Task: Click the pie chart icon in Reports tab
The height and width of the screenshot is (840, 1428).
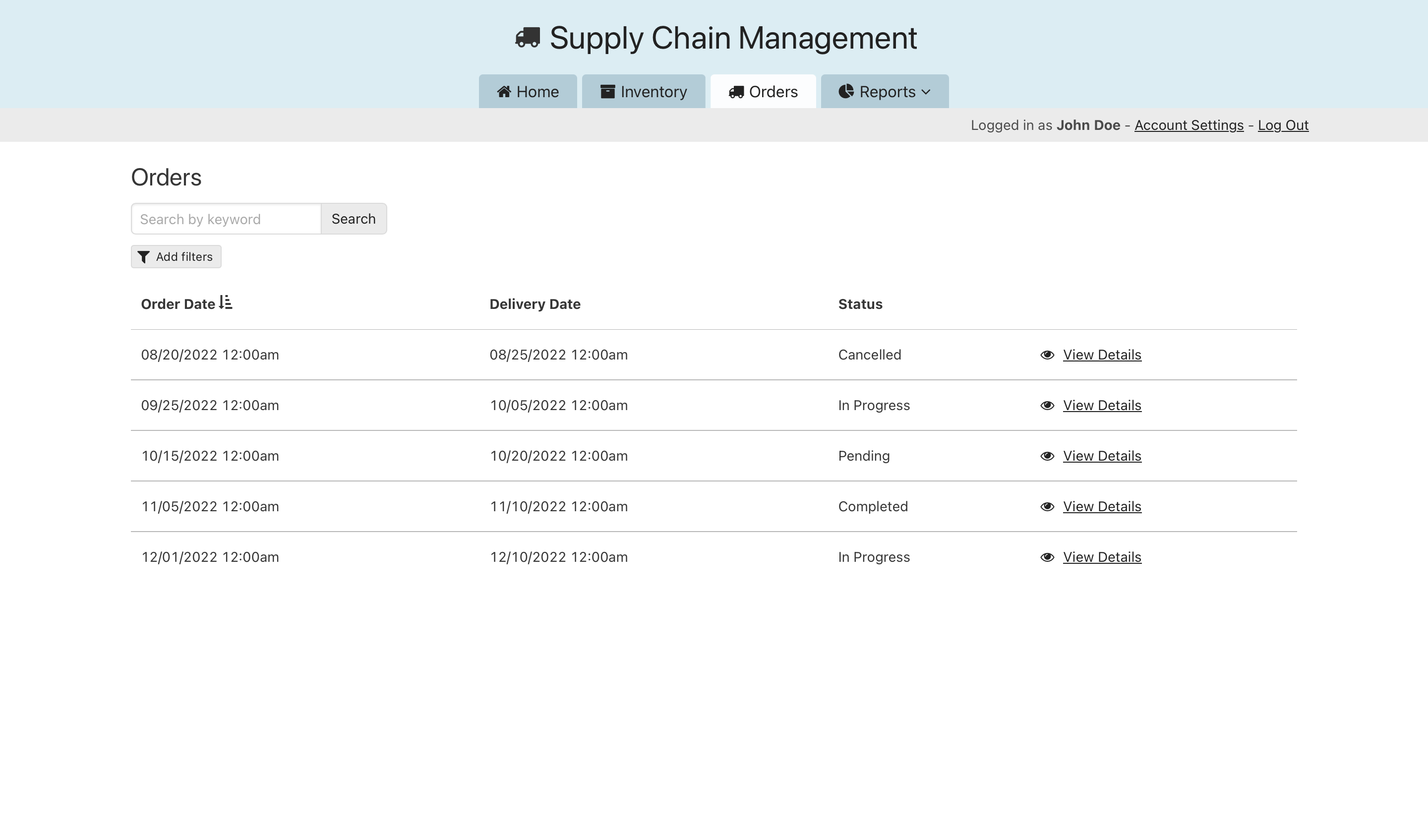Action: [845, 92]
